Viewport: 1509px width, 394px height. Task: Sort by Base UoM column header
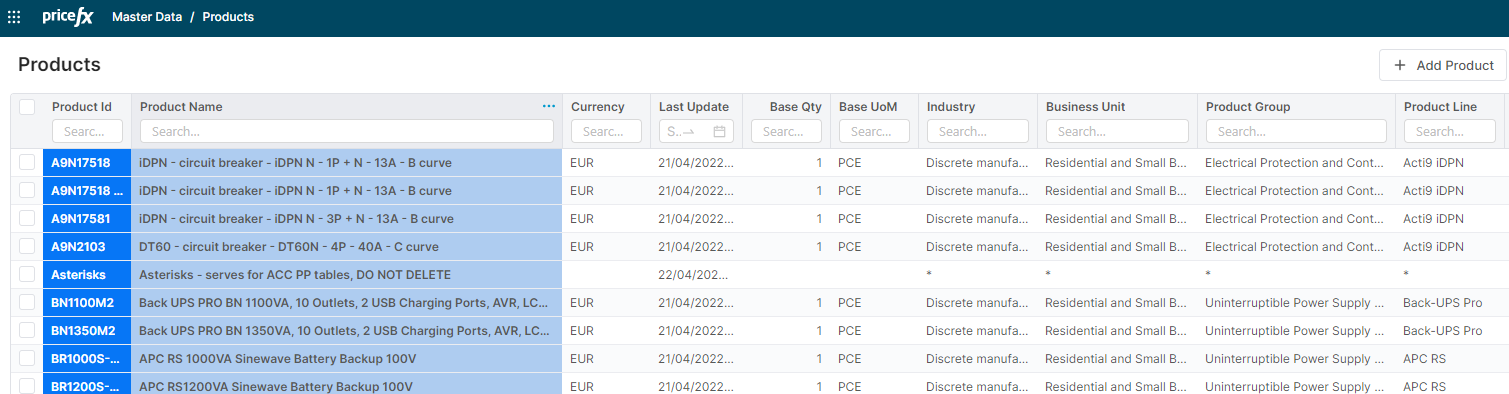pos(868,107)
